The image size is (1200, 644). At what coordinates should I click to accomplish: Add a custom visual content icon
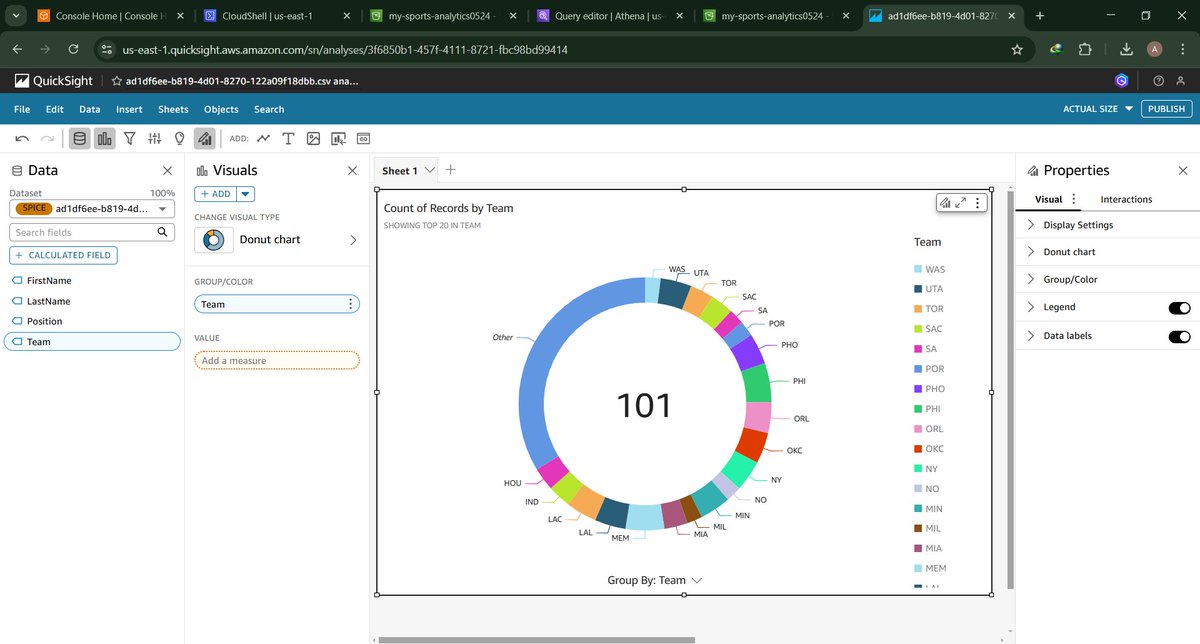[339, 139]
